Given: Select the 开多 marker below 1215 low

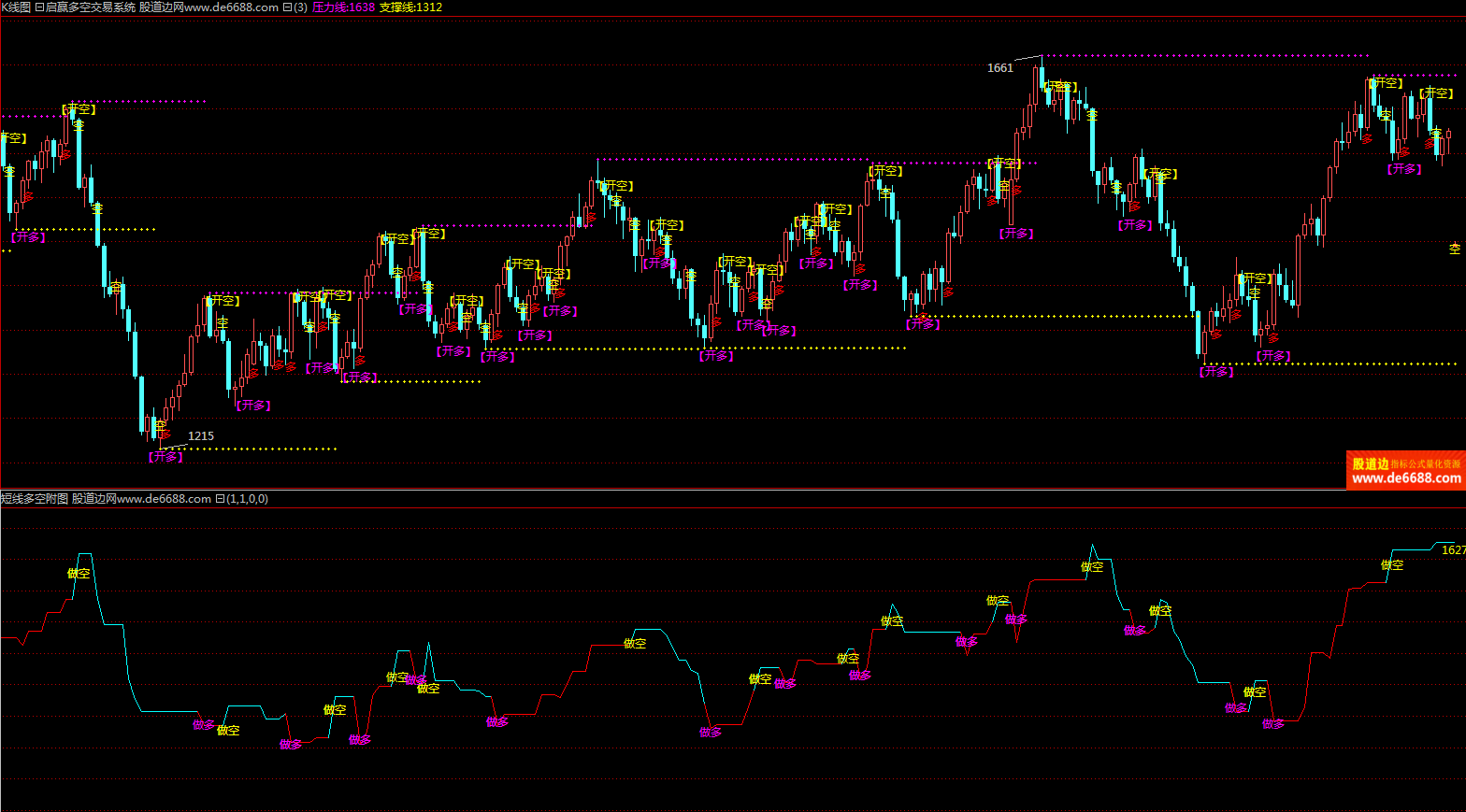Looking at the screenshot, I should point(165,457).
